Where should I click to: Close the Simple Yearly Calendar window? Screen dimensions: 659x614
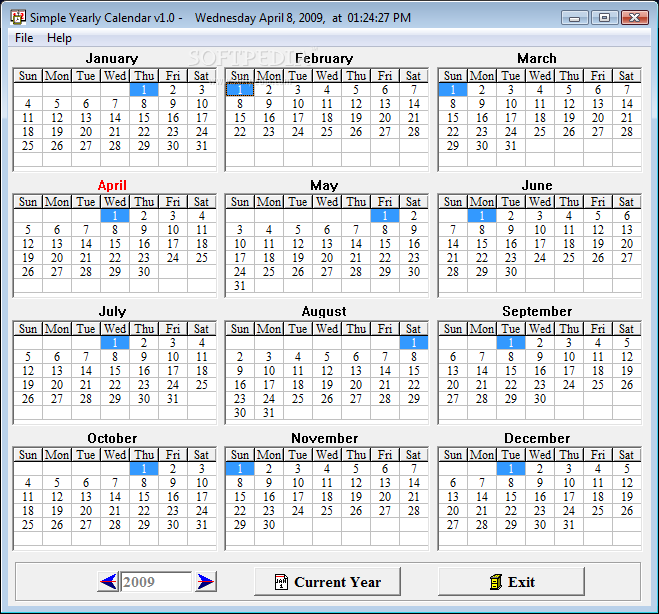(x=635, y=18)
